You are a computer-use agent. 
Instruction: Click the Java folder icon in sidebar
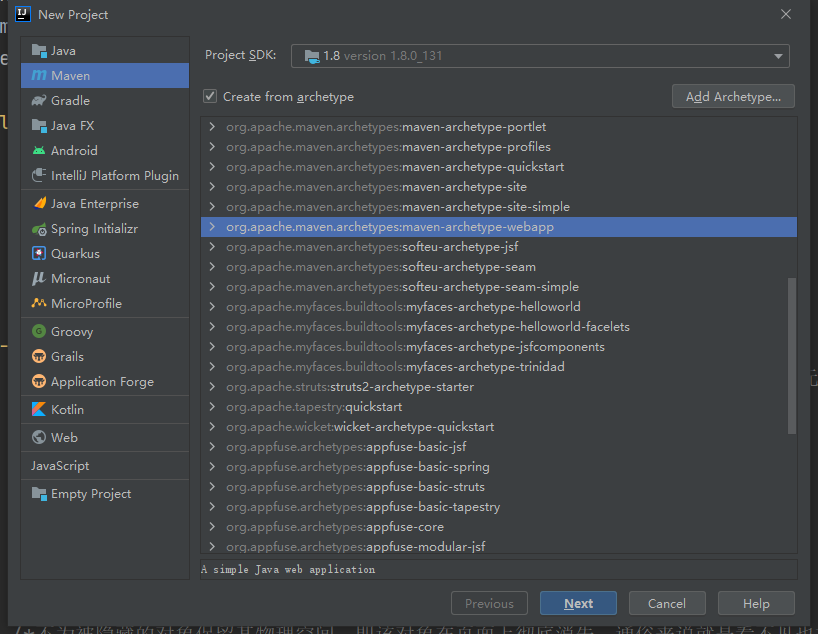(39, 51)
